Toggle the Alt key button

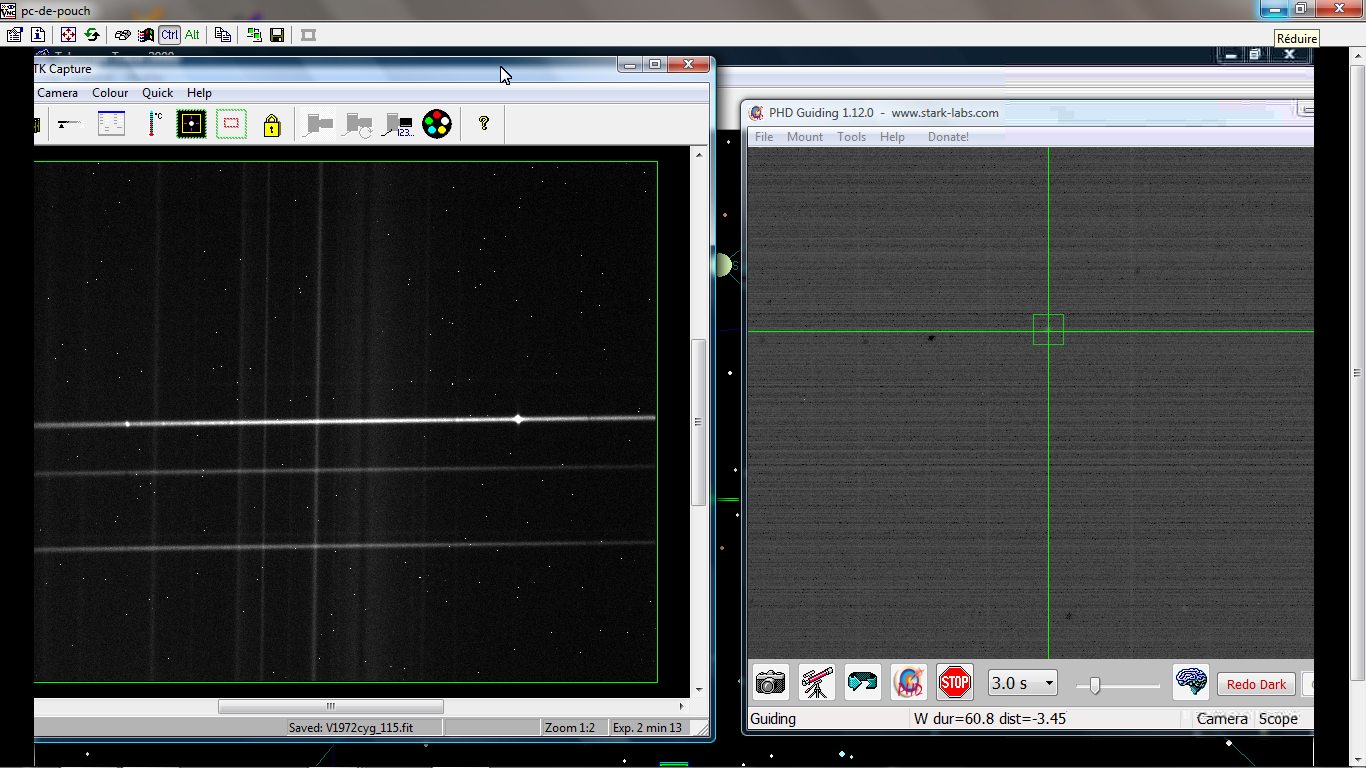coord(192,35)
